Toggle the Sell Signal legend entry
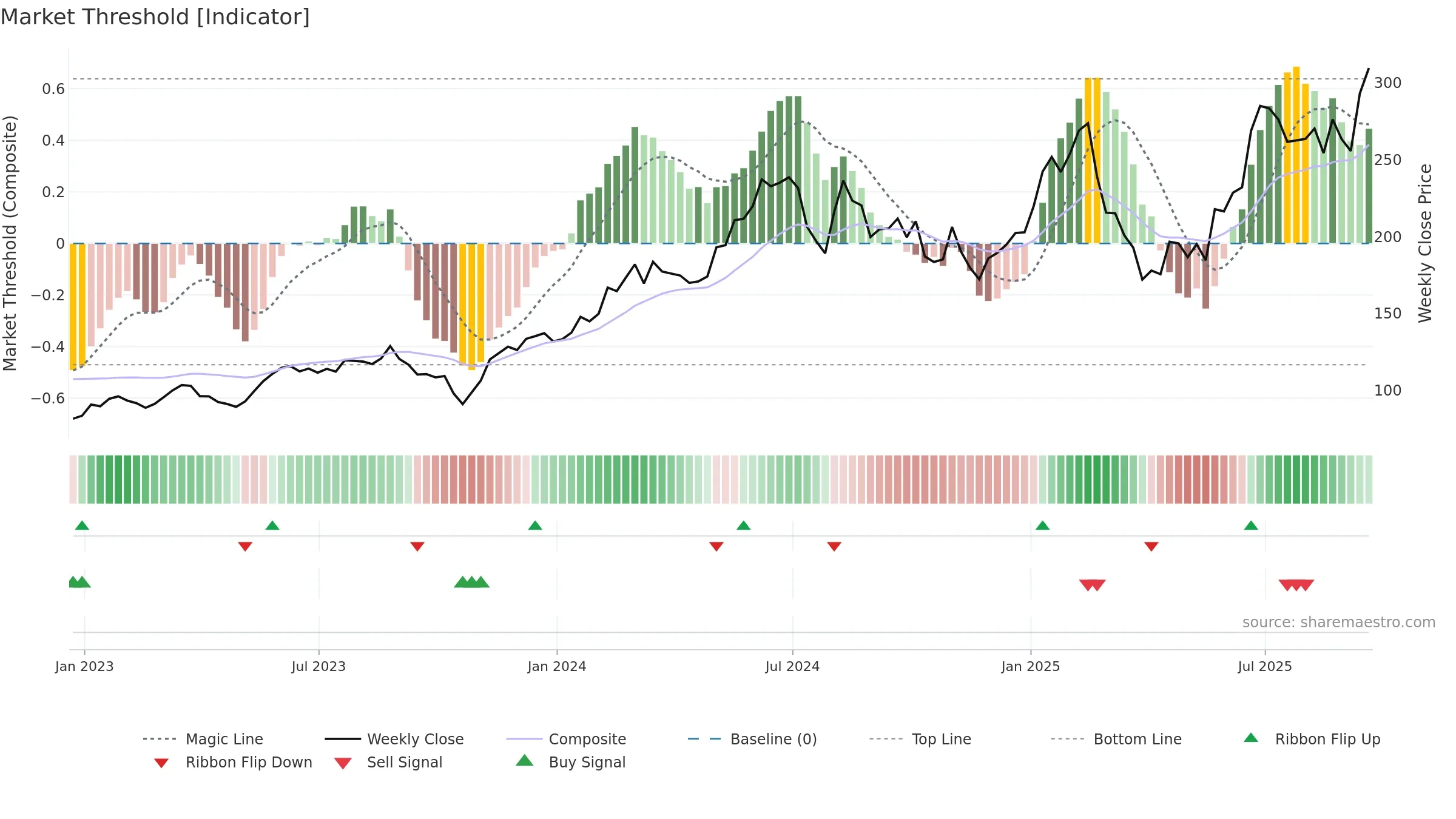 coord(388,762)
